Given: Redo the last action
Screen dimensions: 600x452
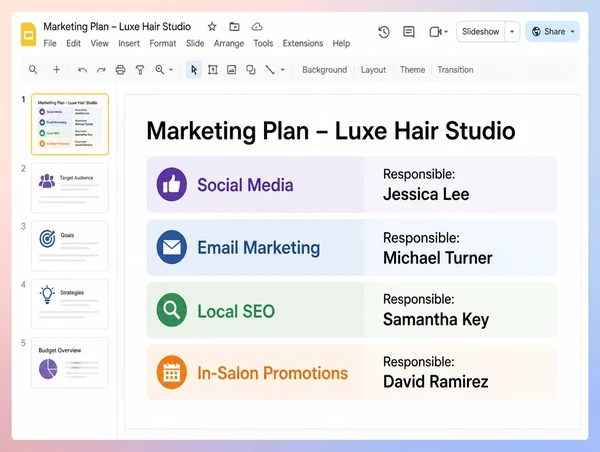Looking at the screenshot, I should [101, 70].
